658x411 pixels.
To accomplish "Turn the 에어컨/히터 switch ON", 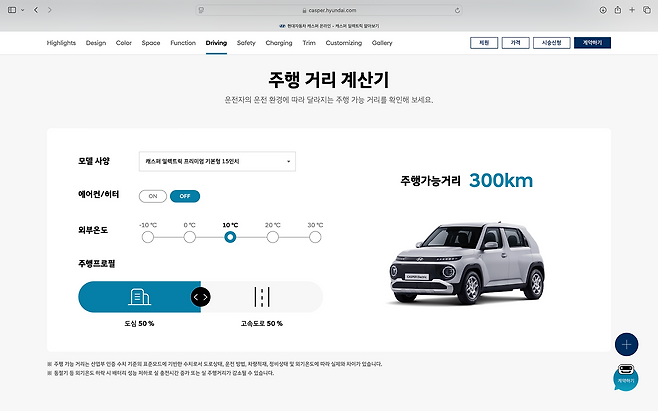I will coord(153,196).
